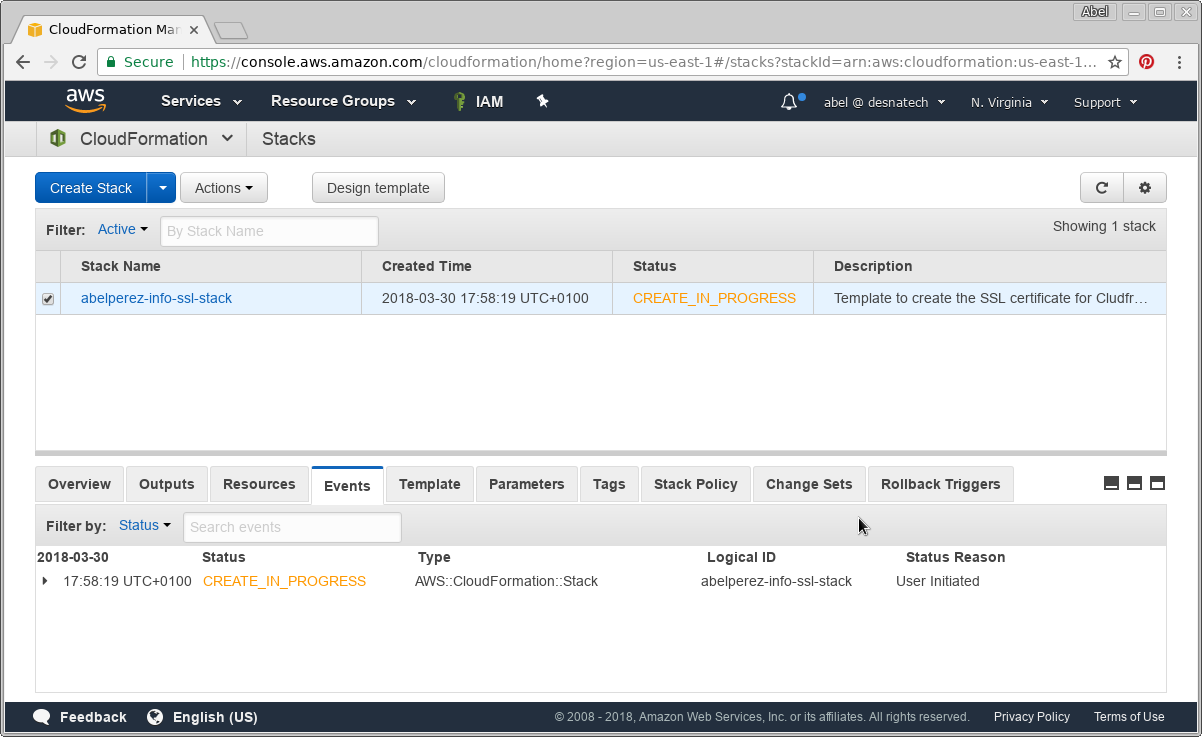Click the Feedback speech bubble icon
This screenshot has height=737, width=1202.
tap(42, 717)
